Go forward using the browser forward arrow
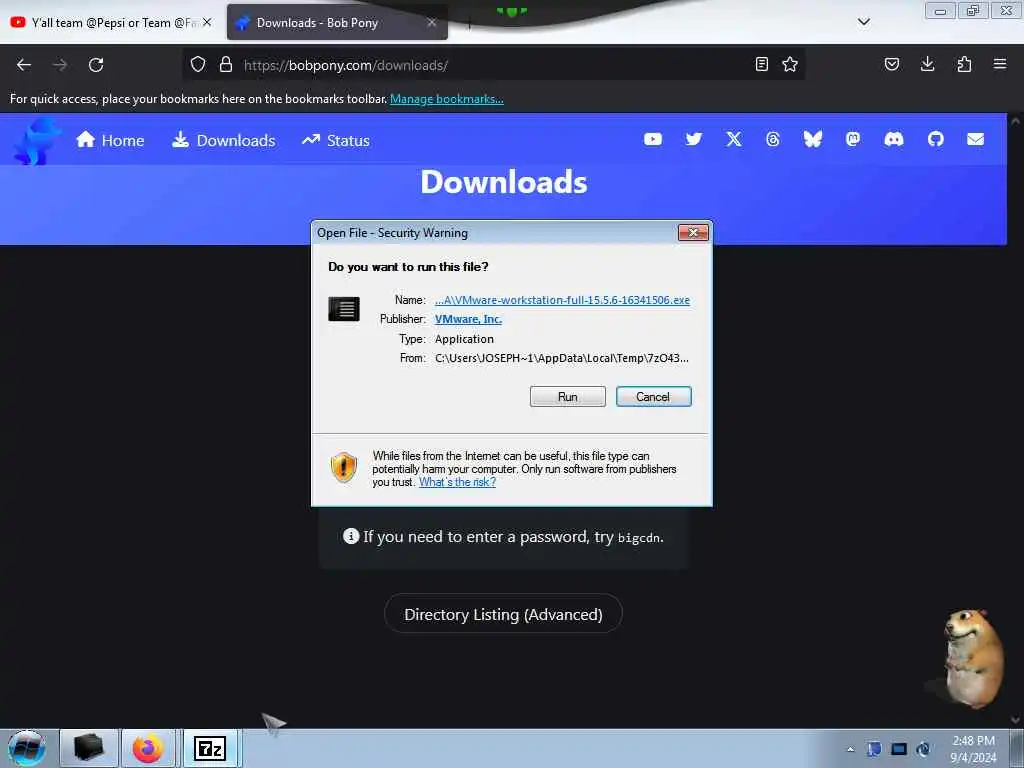The width and height of the screenshot is (1024, 768). tap(60, 65)
